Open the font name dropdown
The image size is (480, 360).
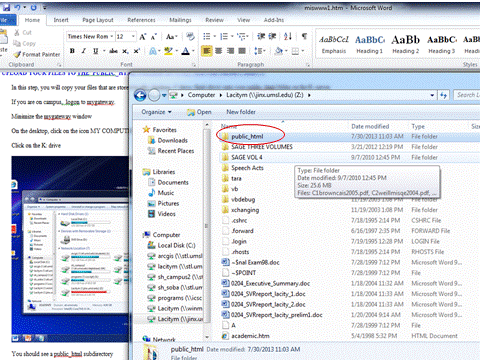[112, 36]
